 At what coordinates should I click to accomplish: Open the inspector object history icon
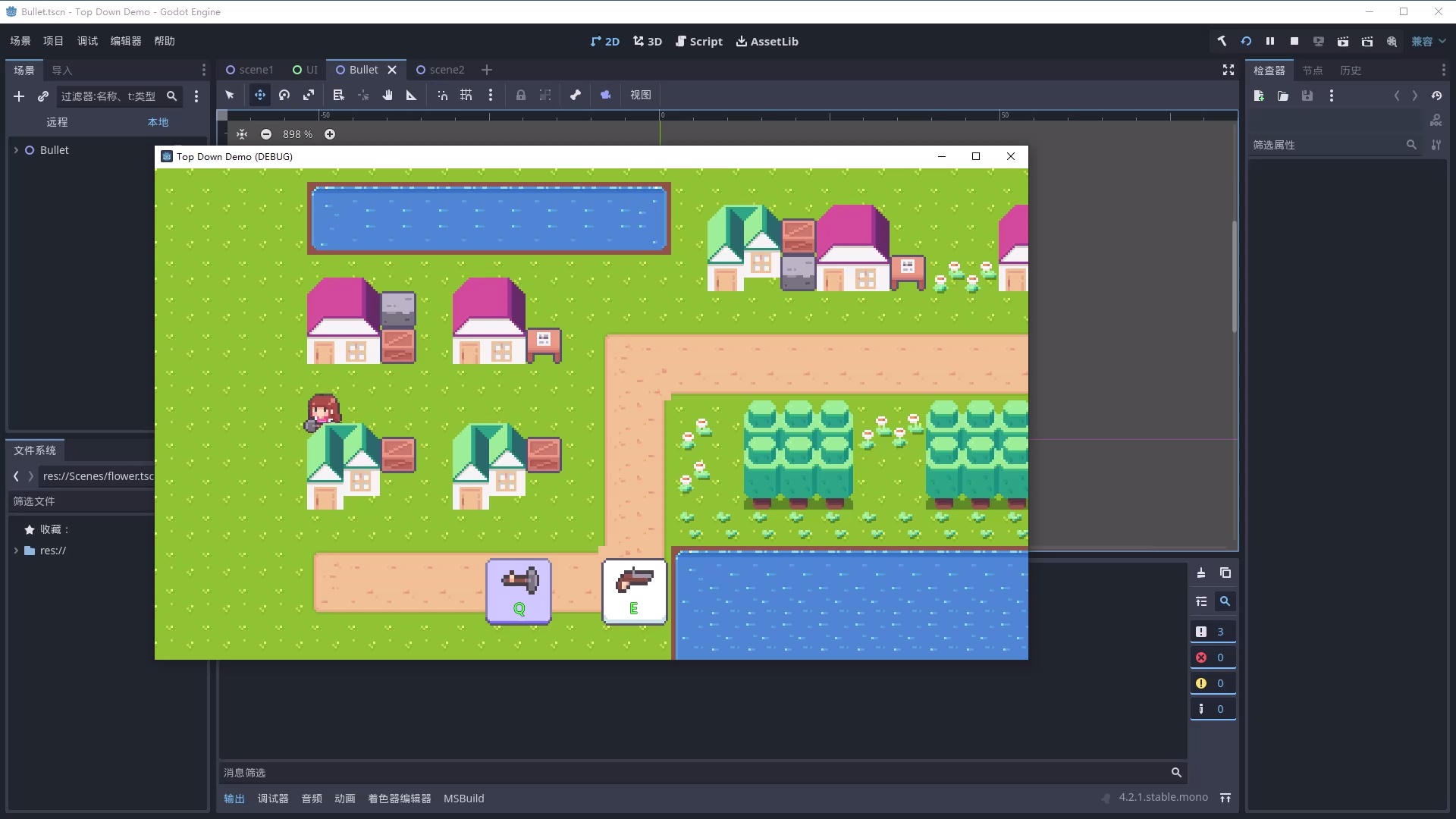pos(1436,96)
